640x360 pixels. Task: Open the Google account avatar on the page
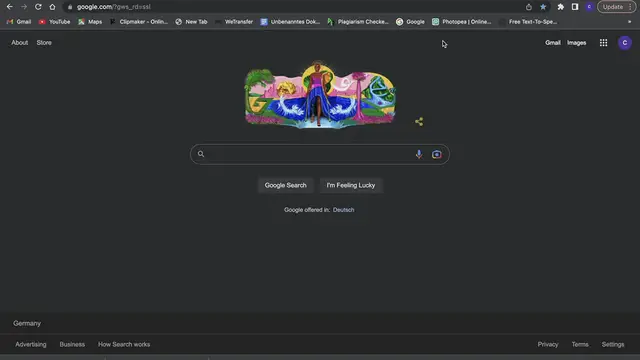[x=624, y=42]
